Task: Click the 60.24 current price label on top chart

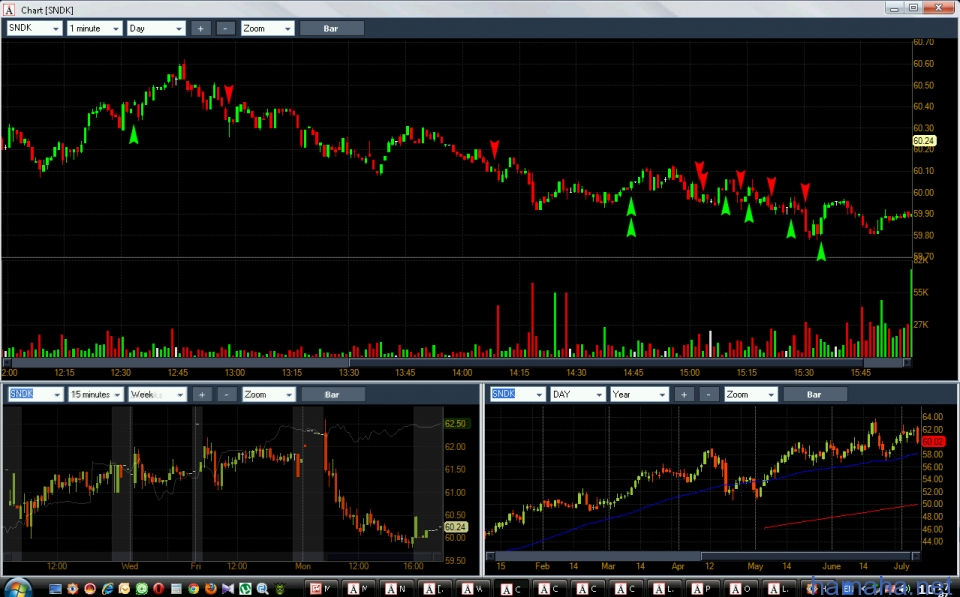Action: [x=924, y=141]
